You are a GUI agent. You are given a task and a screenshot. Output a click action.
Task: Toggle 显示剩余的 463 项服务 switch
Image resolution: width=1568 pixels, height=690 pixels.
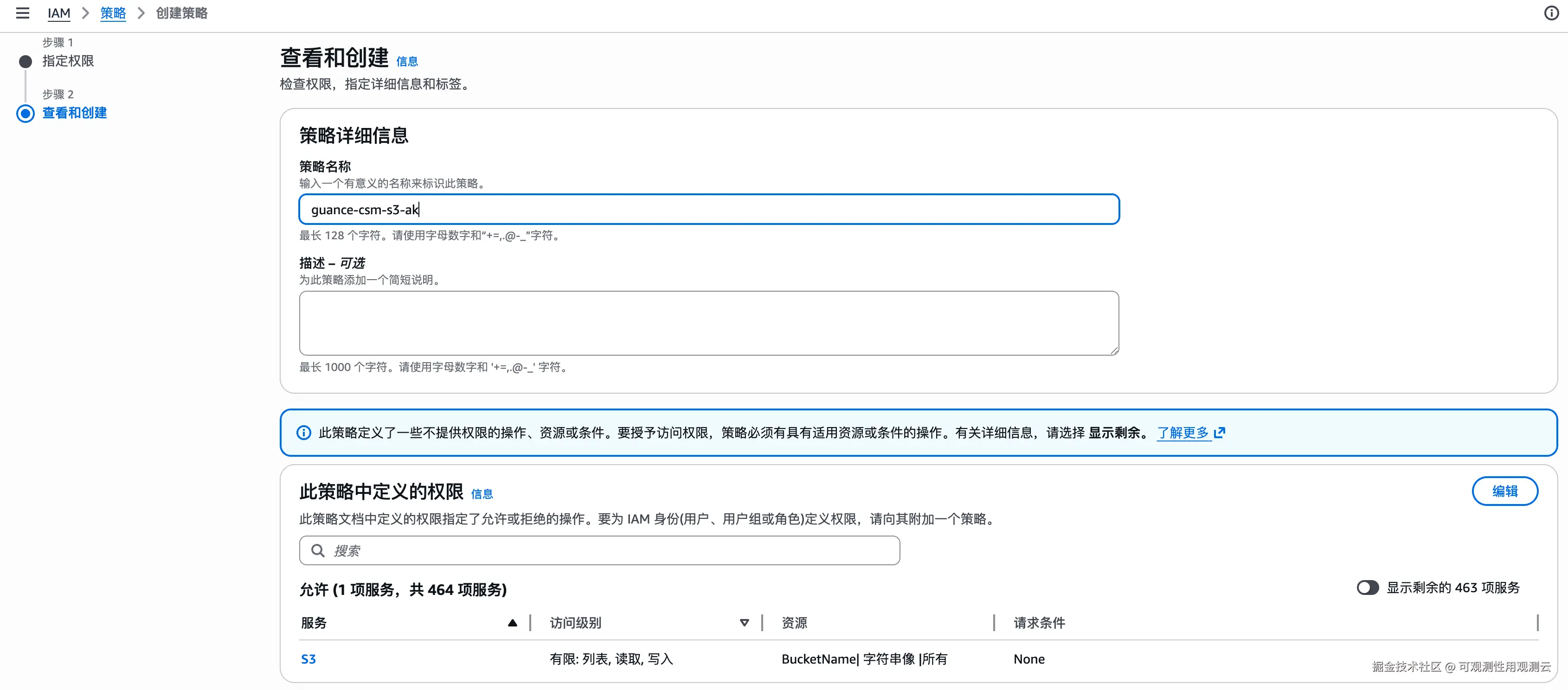tap(1367, 587)
